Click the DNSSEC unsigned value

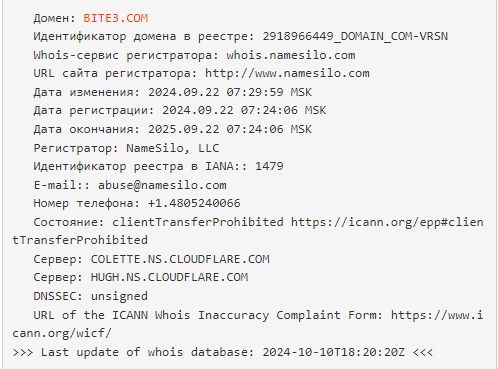click(x=119, y=296)
